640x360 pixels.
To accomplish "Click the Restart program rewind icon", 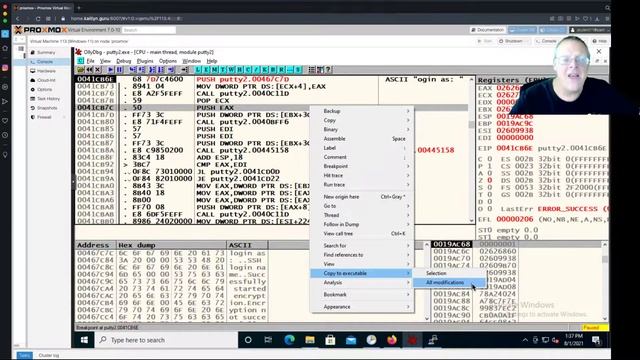I will (89, 70).
